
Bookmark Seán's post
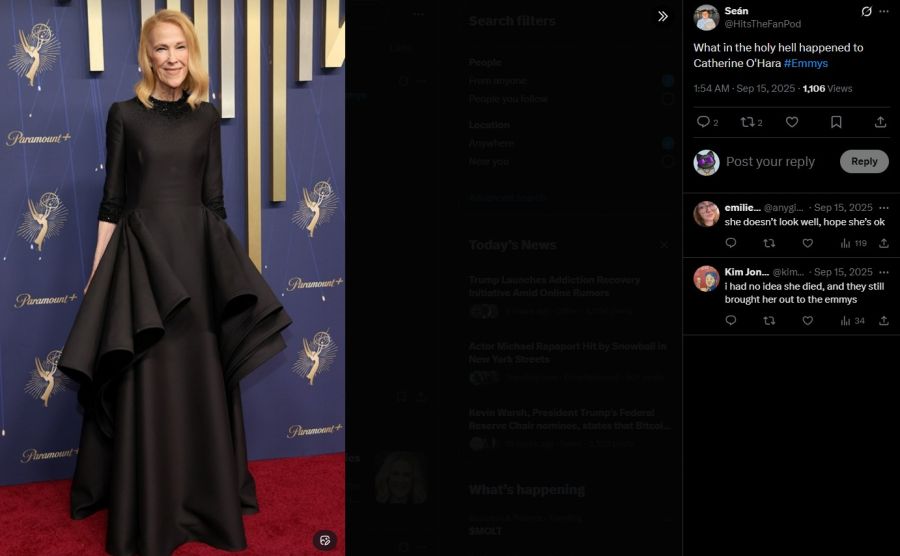pos(836,122)
